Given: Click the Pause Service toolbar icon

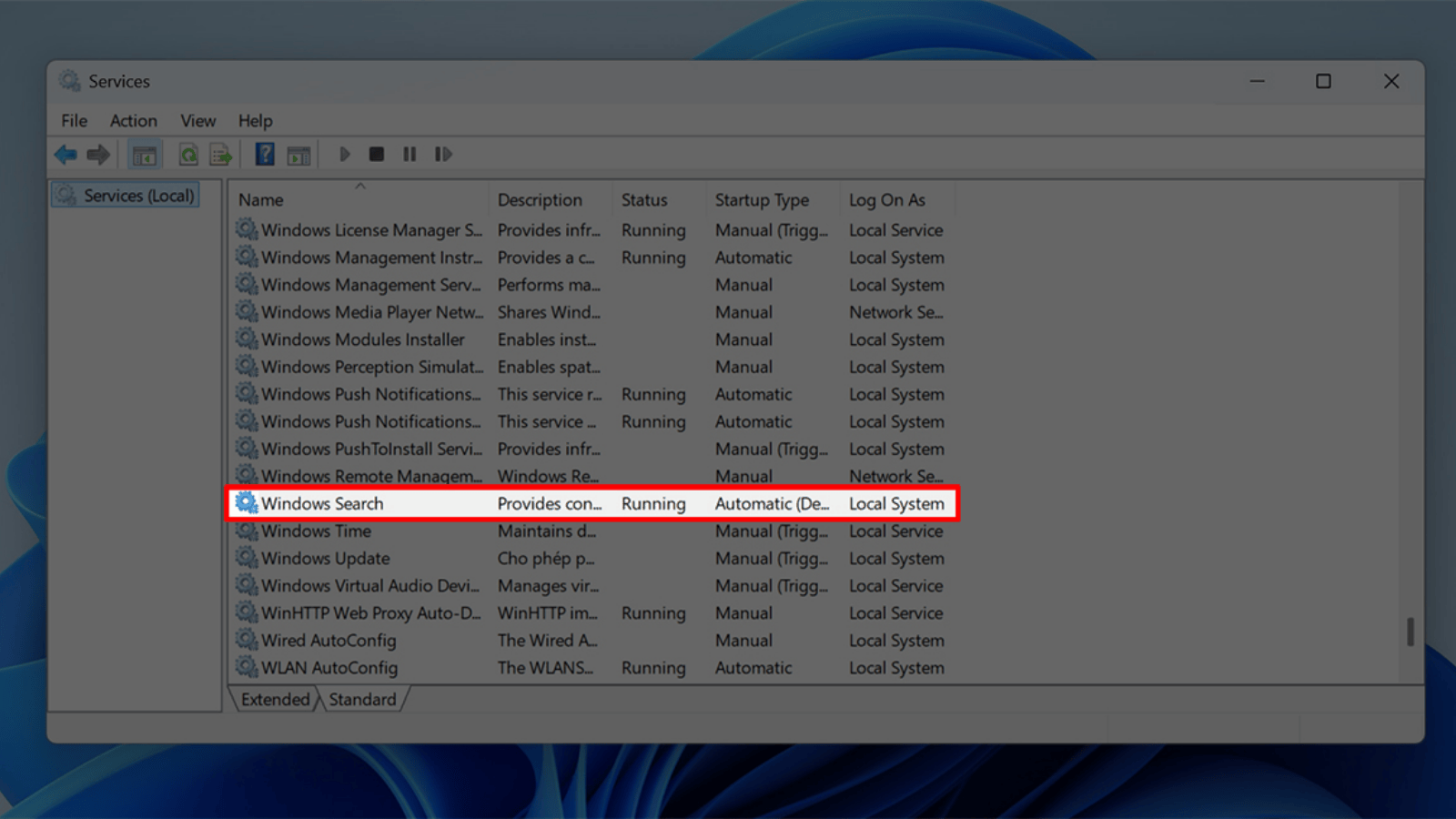Looking at the screenshot, I should point(409,155).
